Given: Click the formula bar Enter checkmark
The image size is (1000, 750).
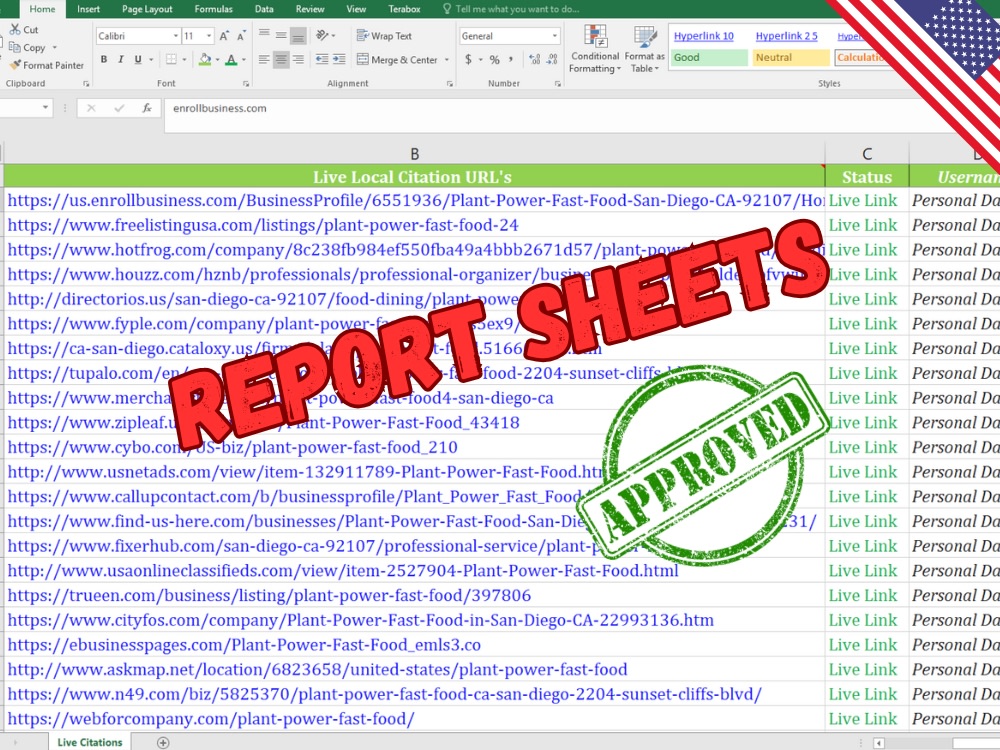Looking at the screenshot, I should point(119,108).
